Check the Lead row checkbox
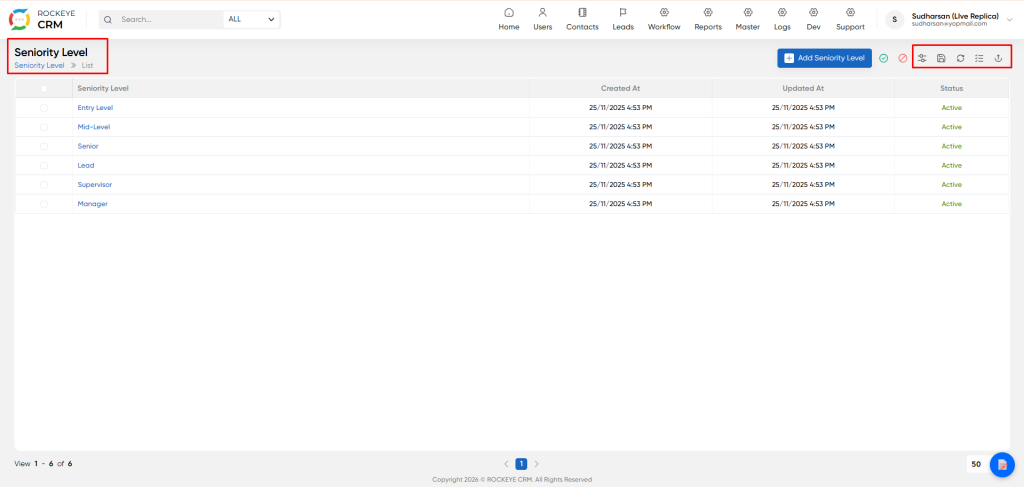Image resolution: width=1024 pixels, height=487 pixels. (44, 166)
